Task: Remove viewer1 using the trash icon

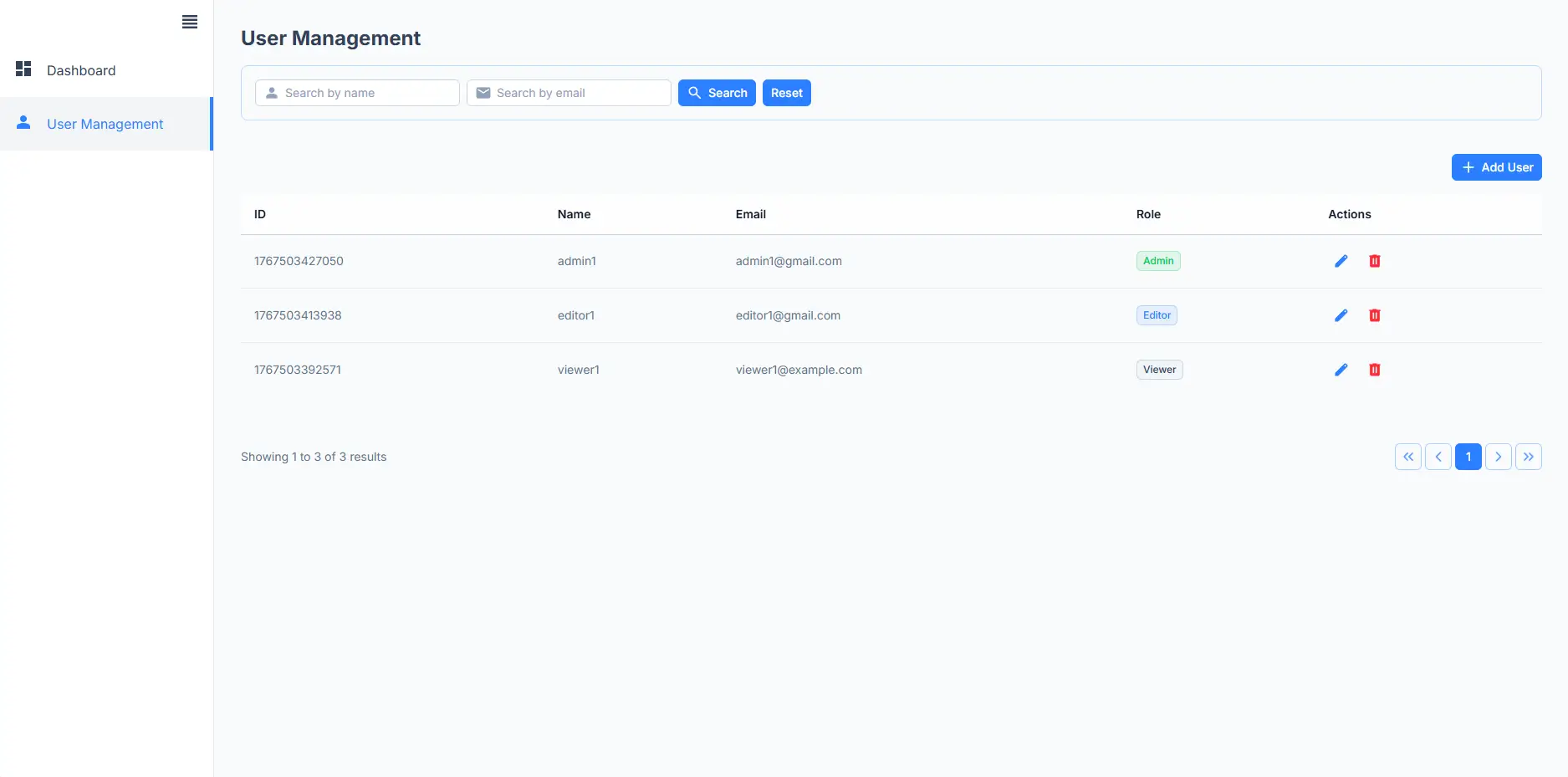Action: tap(1374, 370)
